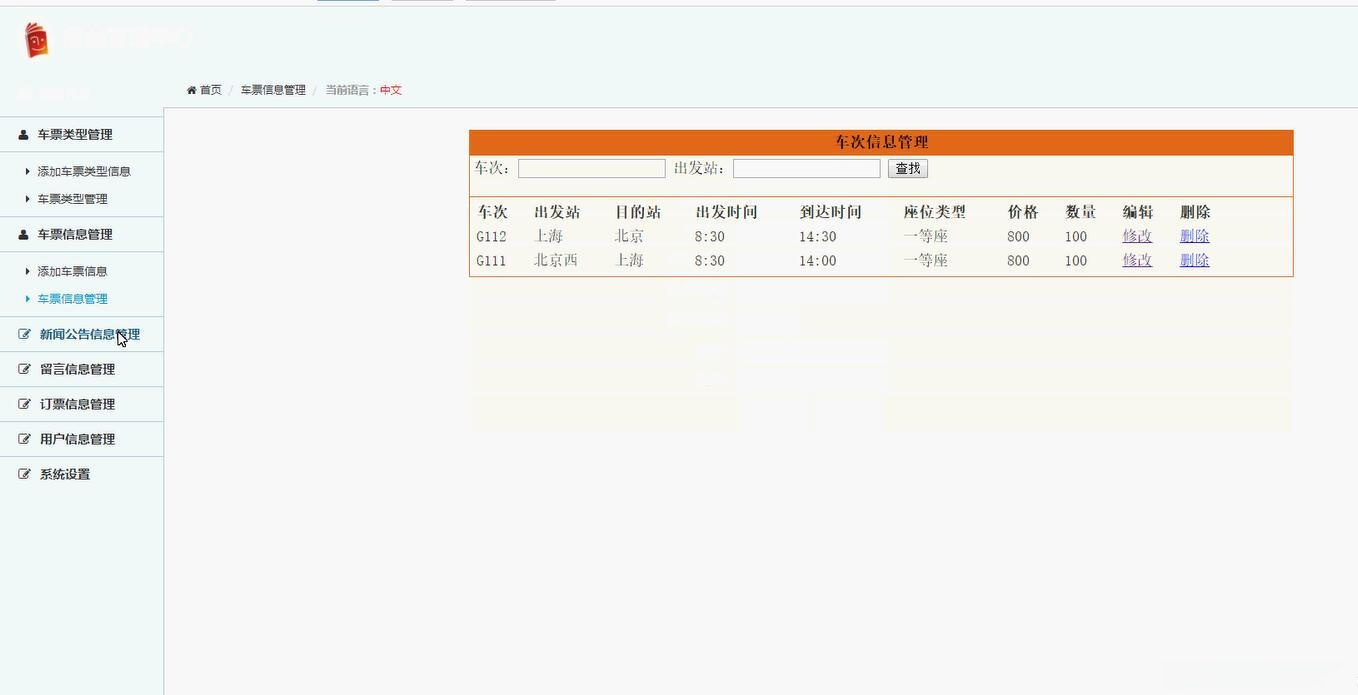Click 出发时间 column header
The image size is (1358, 695).
[x=726, y=212]
